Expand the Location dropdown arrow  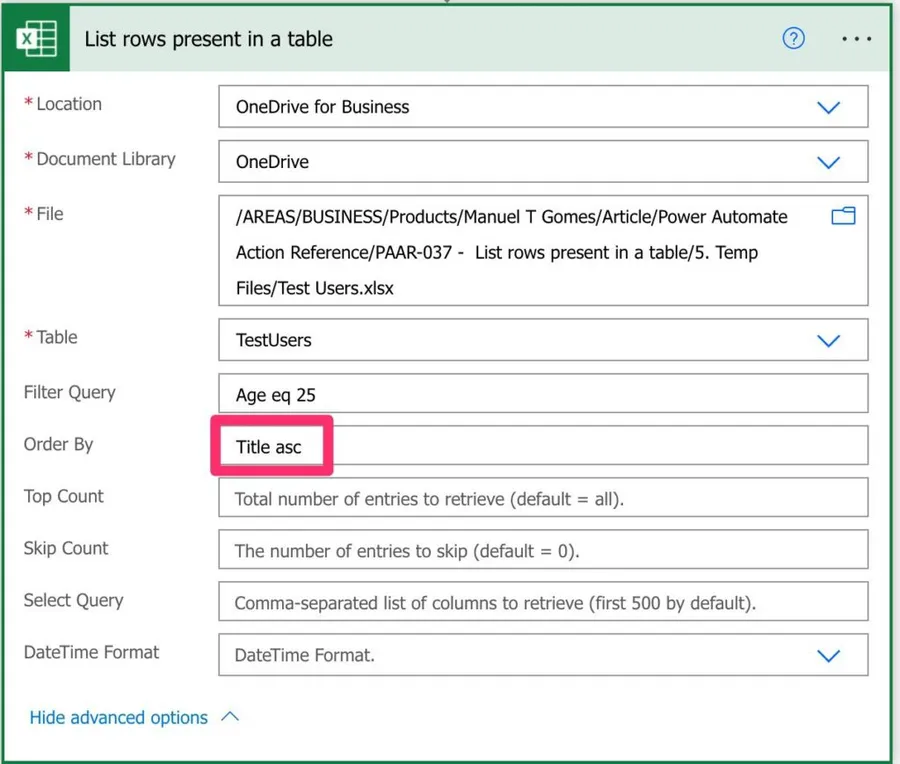point(828,107)
